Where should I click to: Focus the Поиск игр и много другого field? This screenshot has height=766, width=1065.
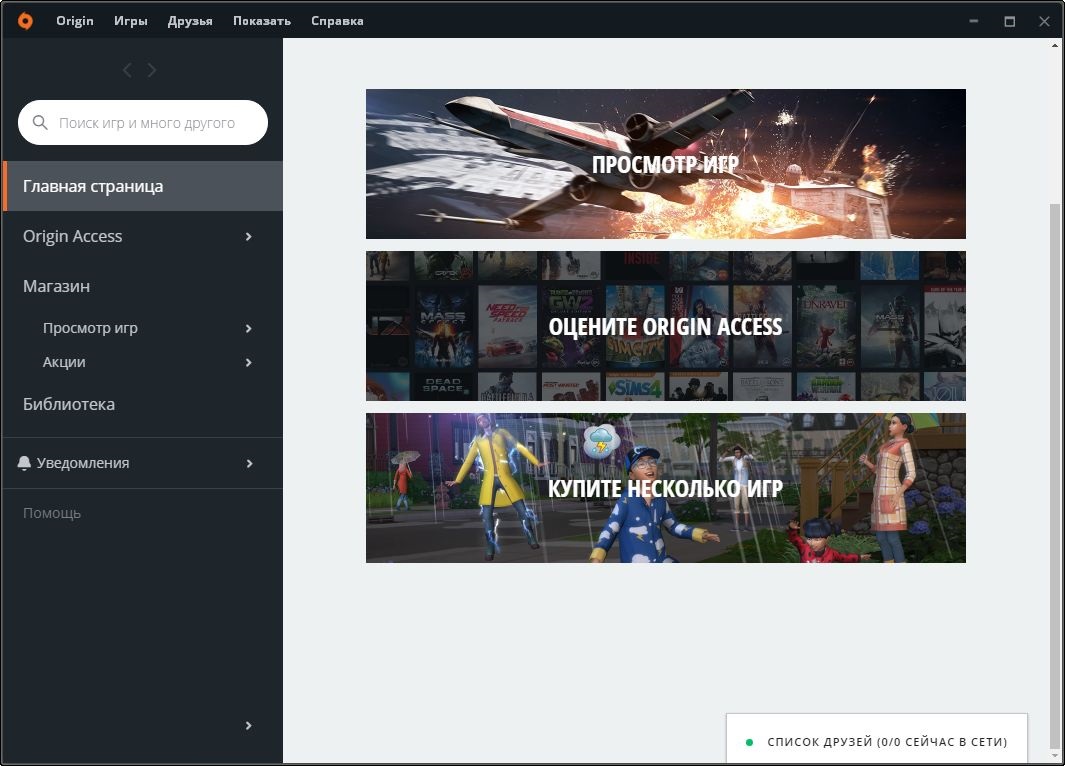coord(143,122)
